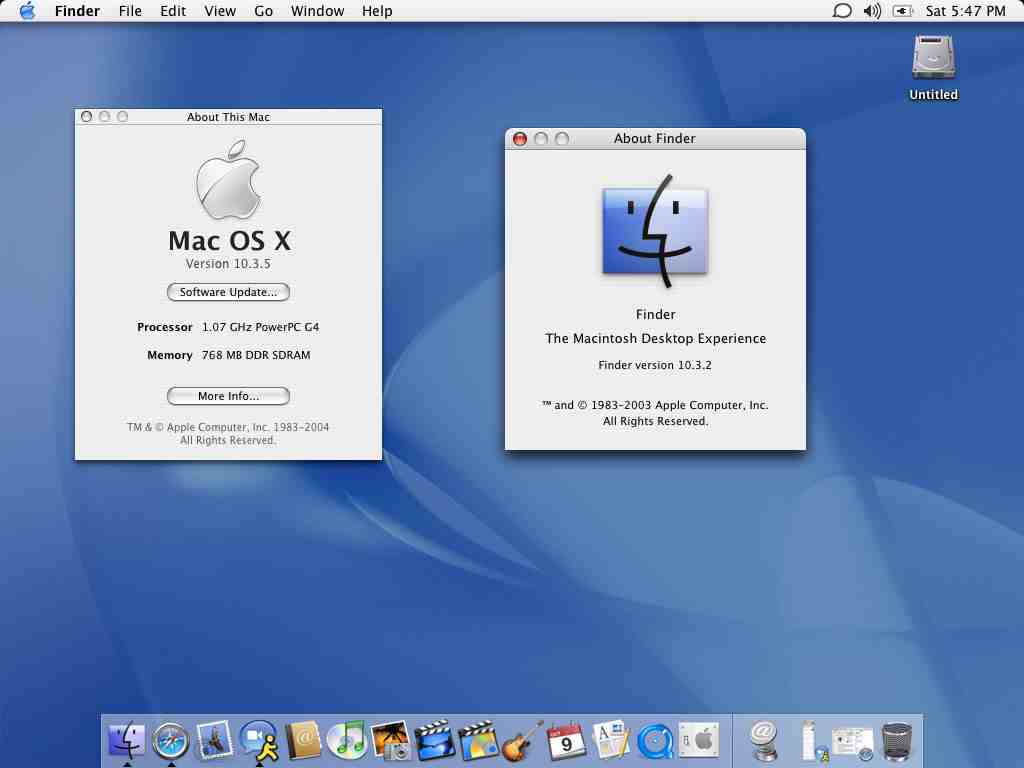Click the More Info button
This screenshot has height=768, width=1024.
pyautogui.click(x=228, y=396)
